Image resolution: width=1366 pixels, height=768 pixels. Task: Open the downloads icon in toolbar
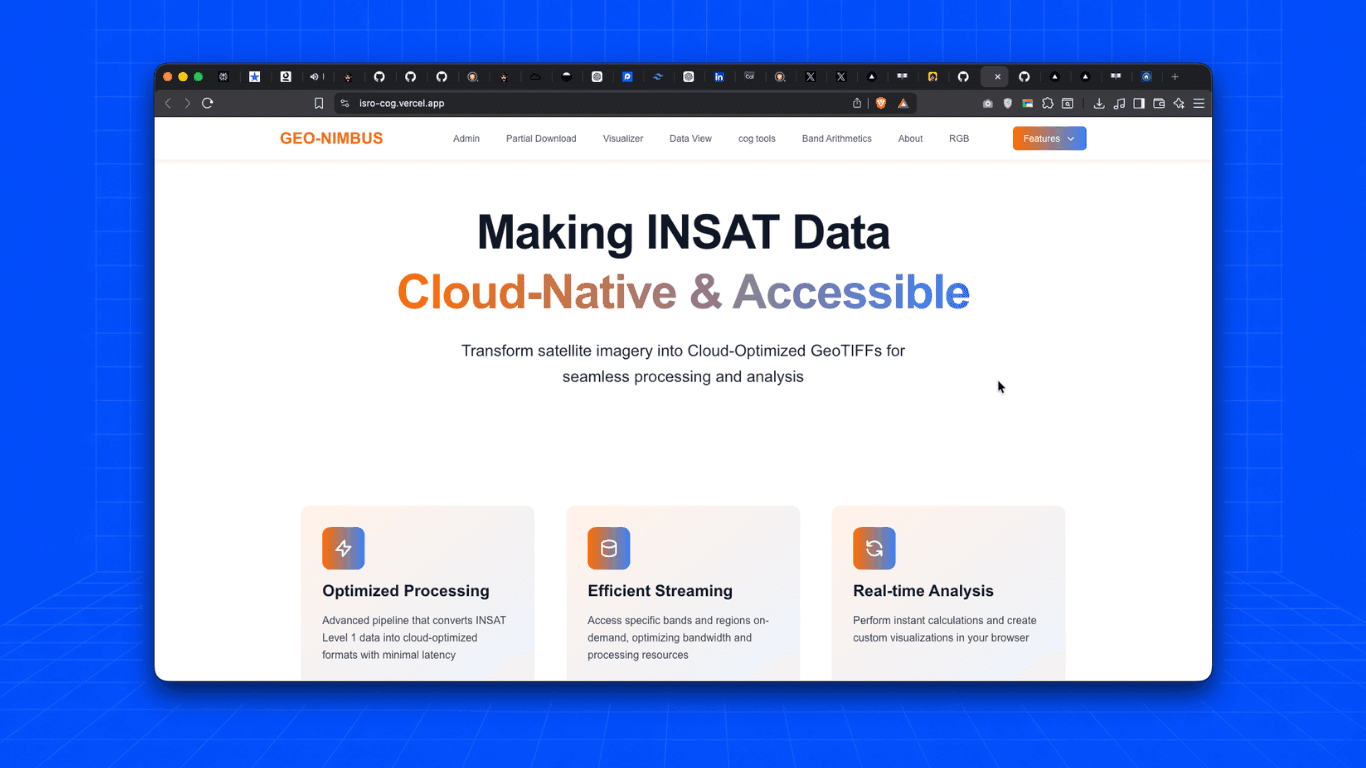click(x=1099, y=103)
